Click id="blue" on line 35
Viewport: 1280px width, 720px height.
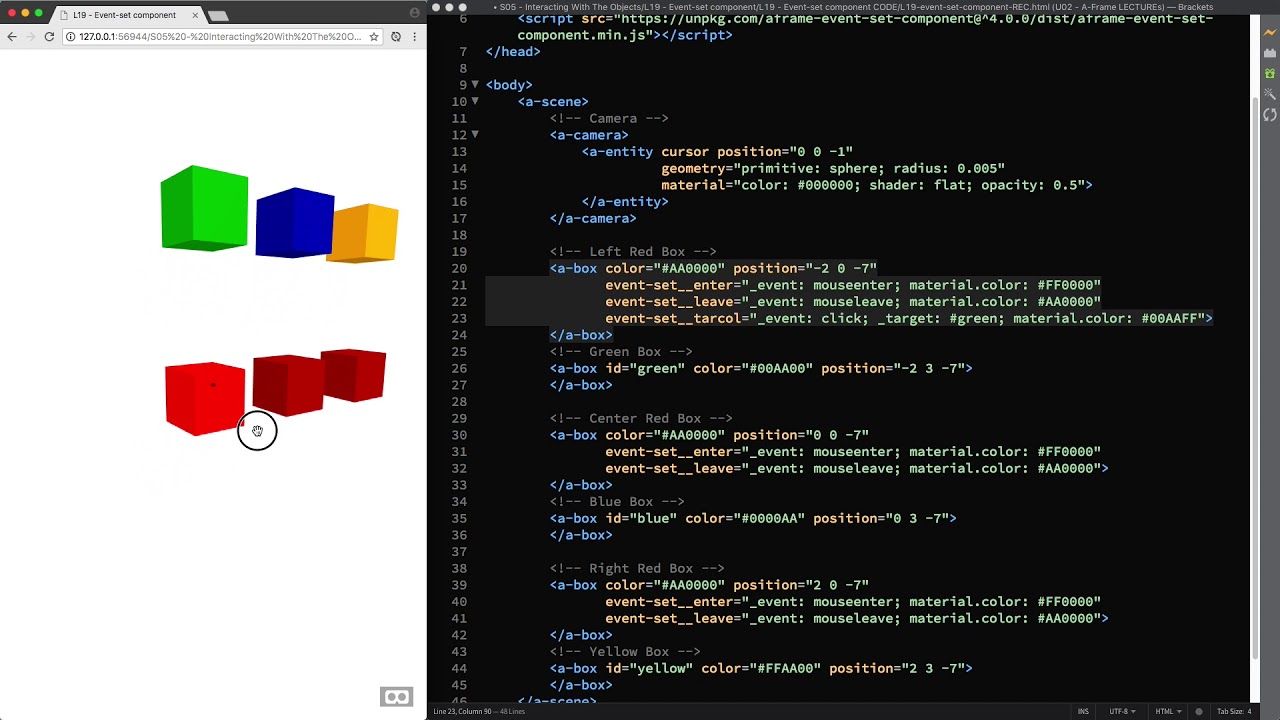coord(640,518)
